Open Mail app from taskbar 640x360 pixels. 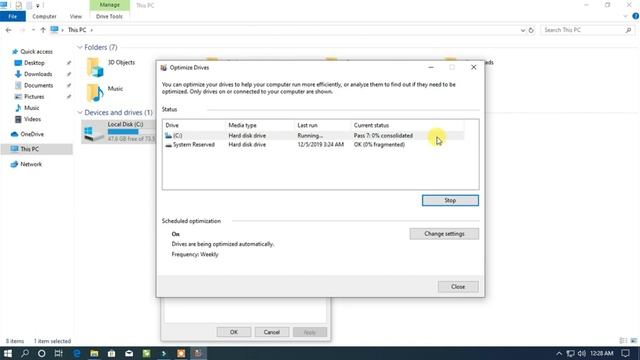[129, 353]
